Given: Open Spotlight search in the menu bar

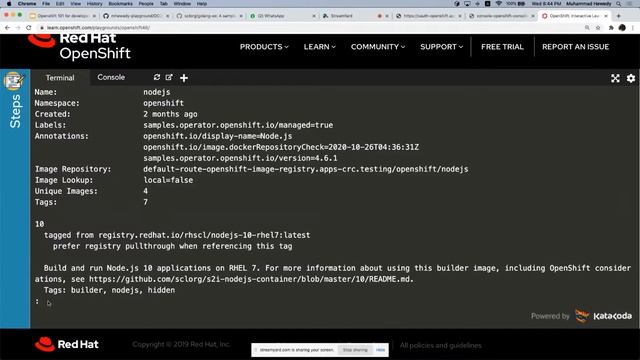Looking at the screenshot, I should (x=619, y=4).
